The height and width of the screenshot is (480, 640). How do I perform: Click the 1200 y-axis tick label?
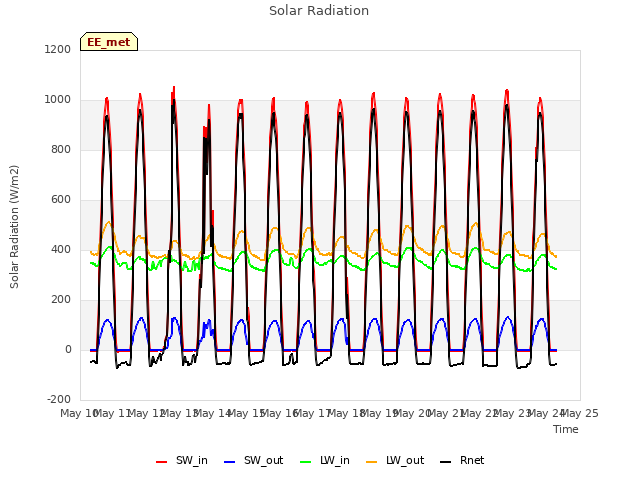pos(58,49)
